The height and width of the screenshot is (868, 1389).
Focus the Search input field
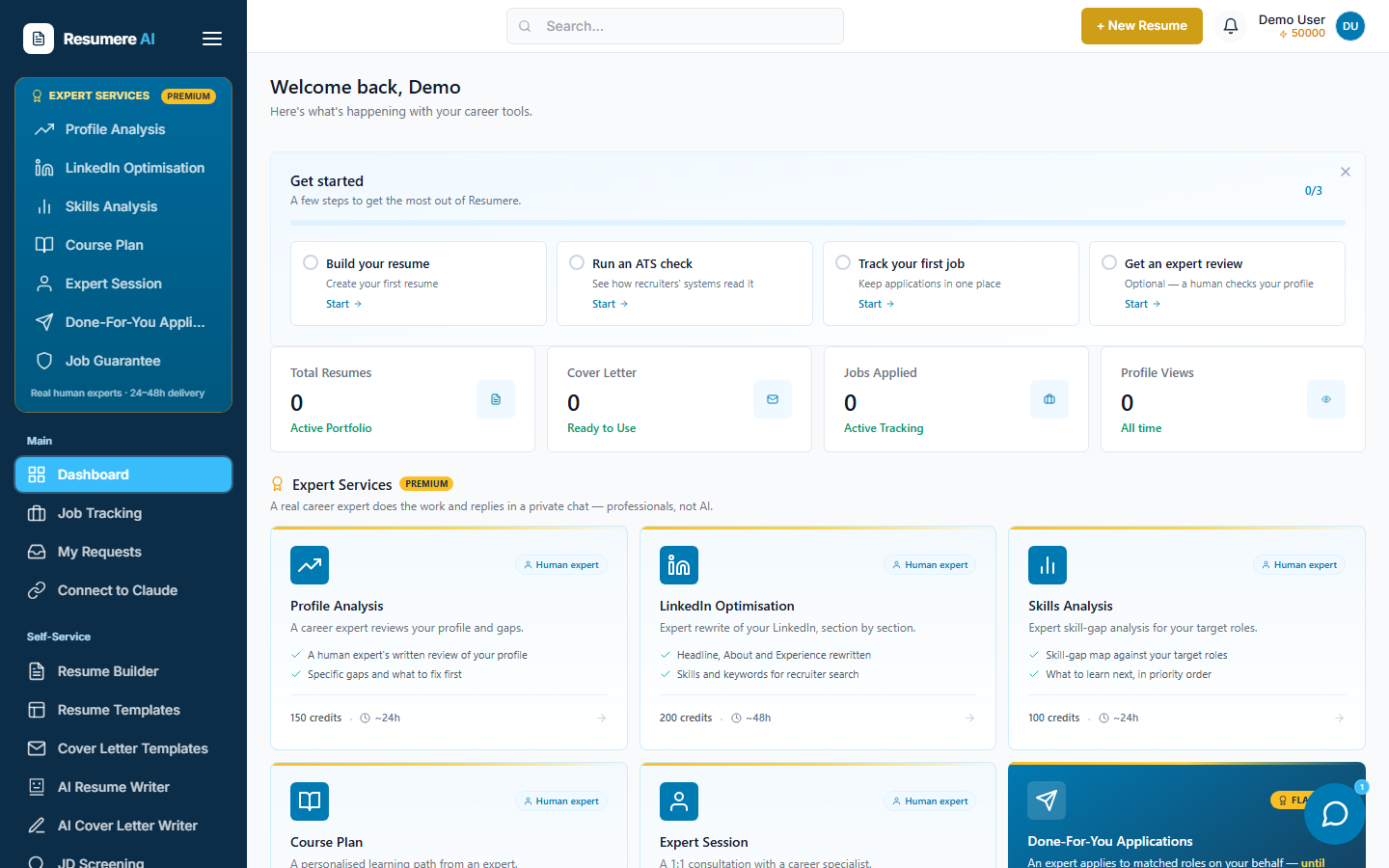pyautogui.click(x=675, y=26)
